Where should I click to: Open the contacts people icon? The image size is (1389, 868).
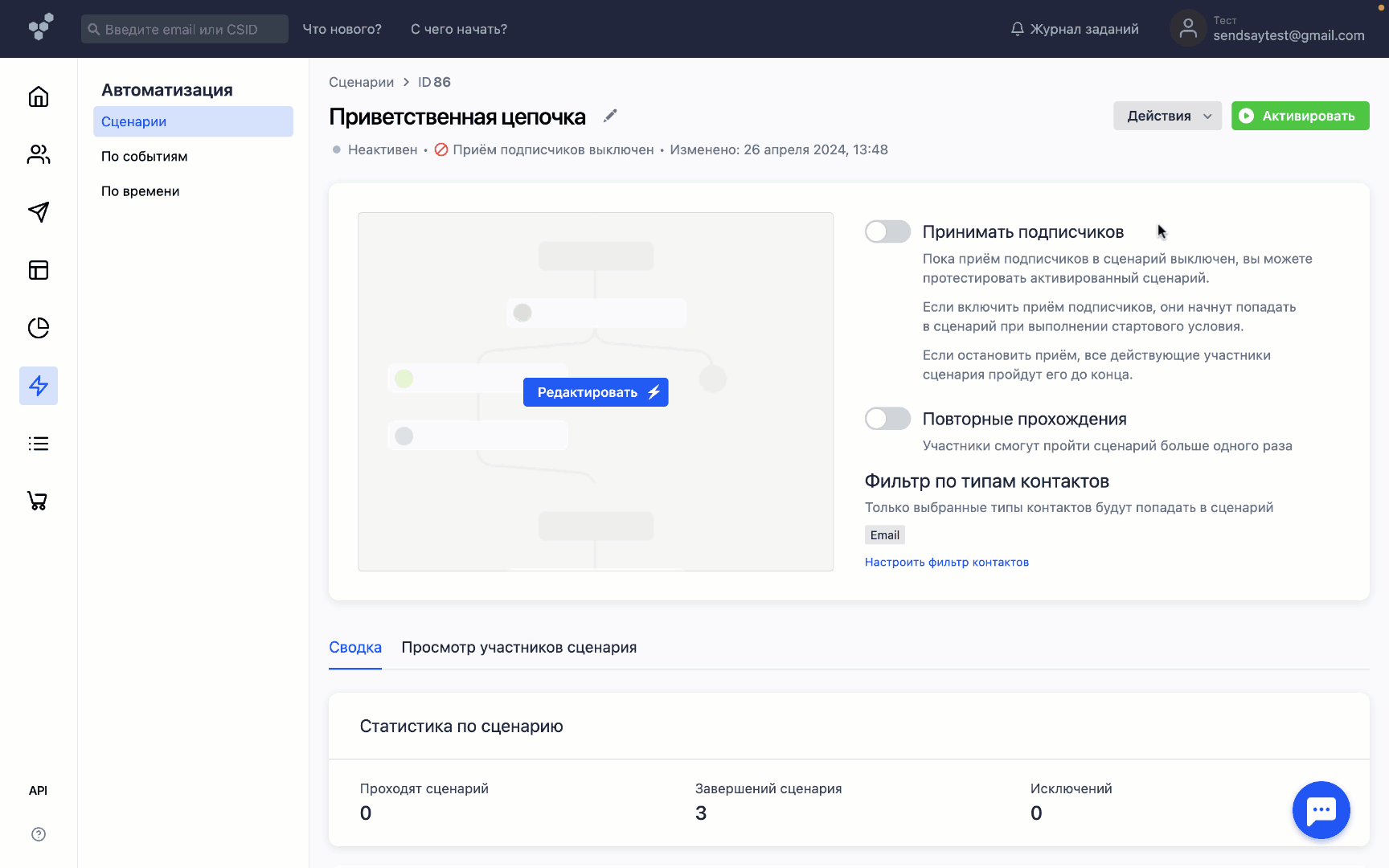[39, 154]
